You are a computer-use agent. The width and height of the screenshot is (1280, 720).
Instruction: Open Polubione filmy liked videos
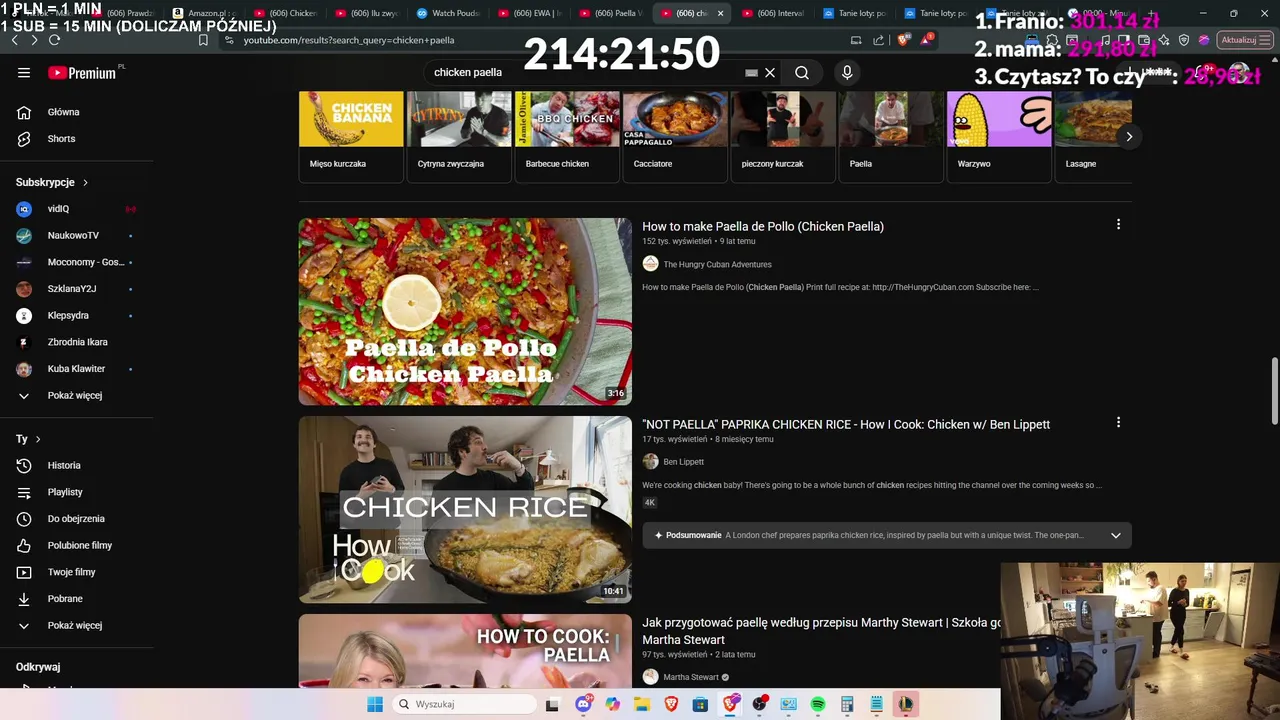click(78, 545)
